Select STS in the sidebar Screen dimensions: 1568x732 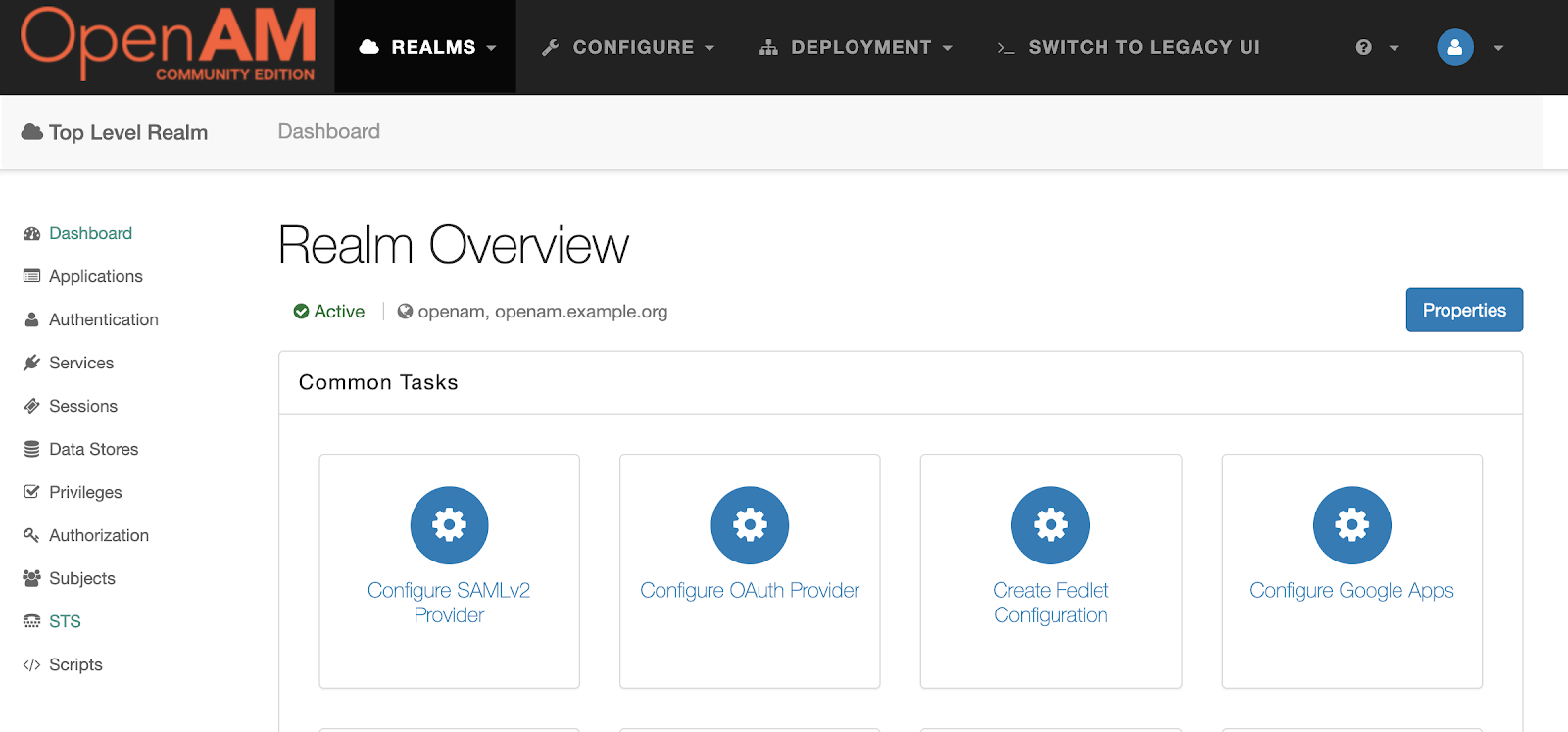pyautogui.click(x=65, y=621)
